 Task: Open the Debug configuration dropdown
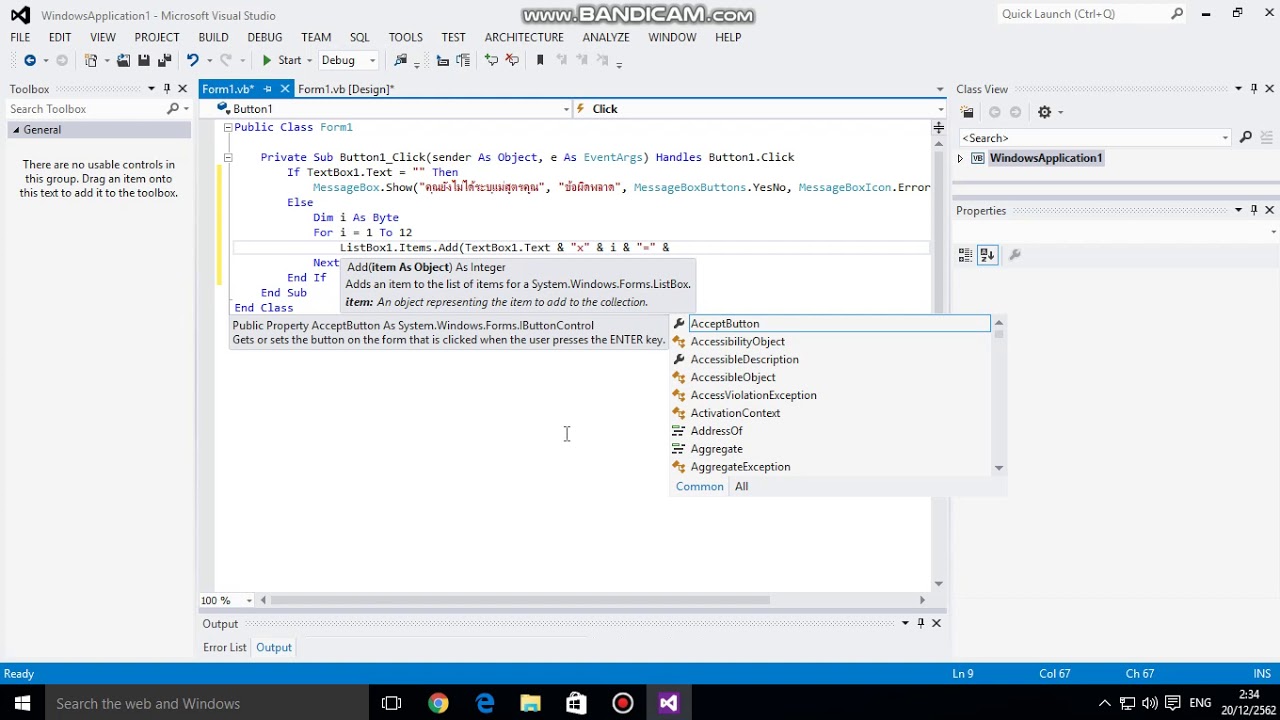click(372, 61)
